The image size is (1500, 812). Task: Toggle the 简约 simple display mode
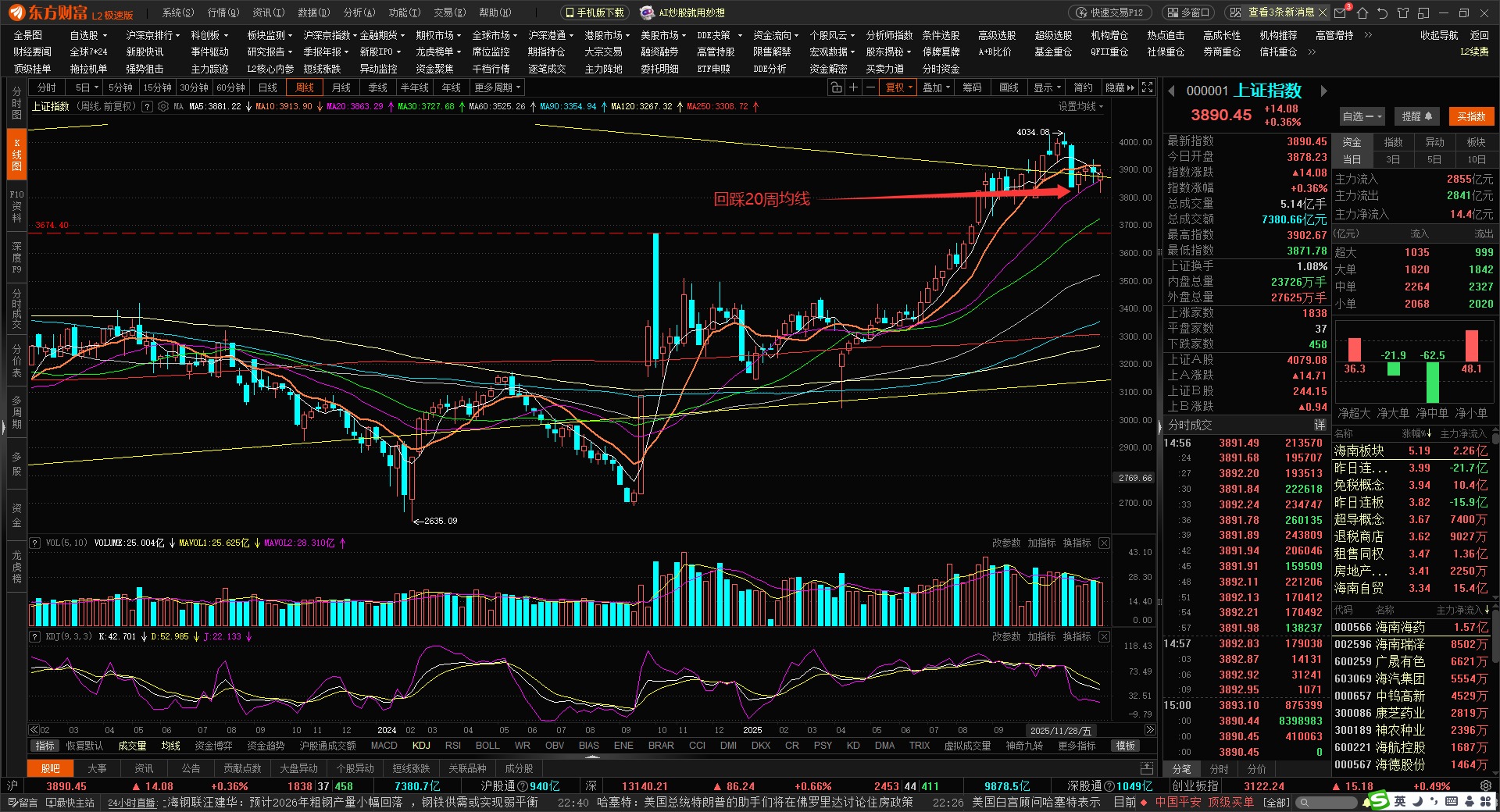coord(1083,87)
